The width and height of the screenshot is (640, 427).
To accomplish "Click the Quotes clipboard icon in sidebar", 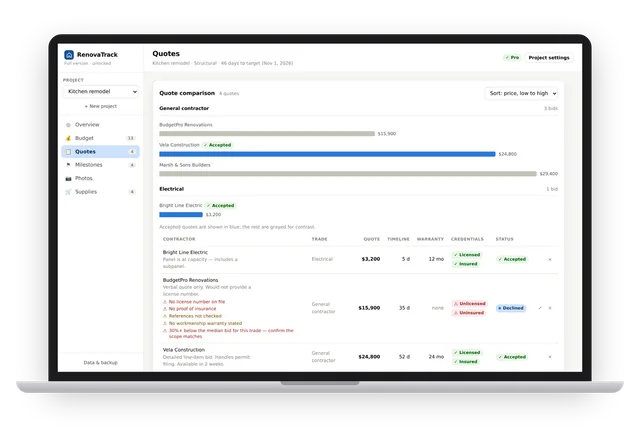I will (68, 152).
